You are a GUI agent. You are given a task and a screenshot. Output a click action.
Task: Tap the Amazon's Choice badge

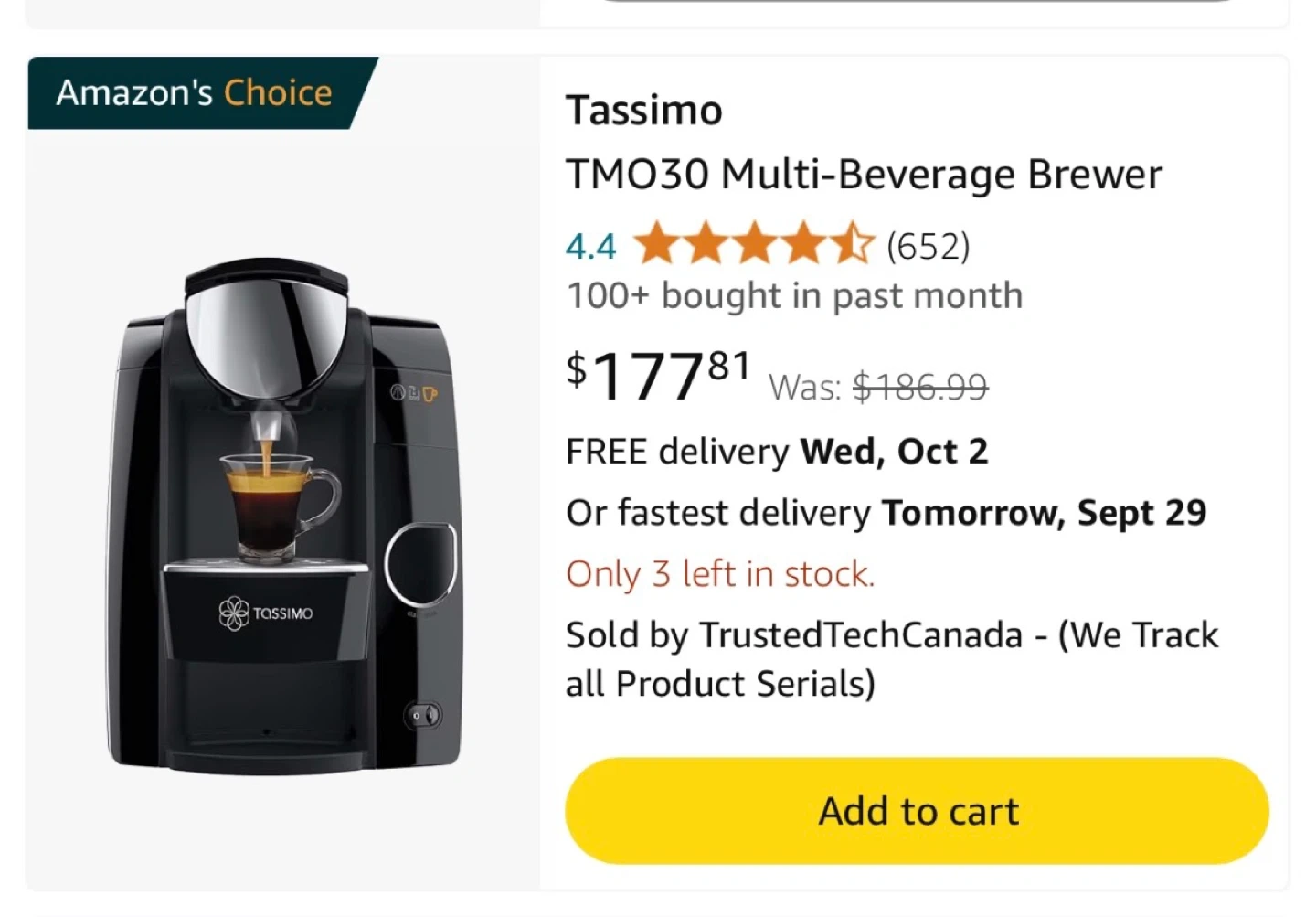[x=195, y=93]
